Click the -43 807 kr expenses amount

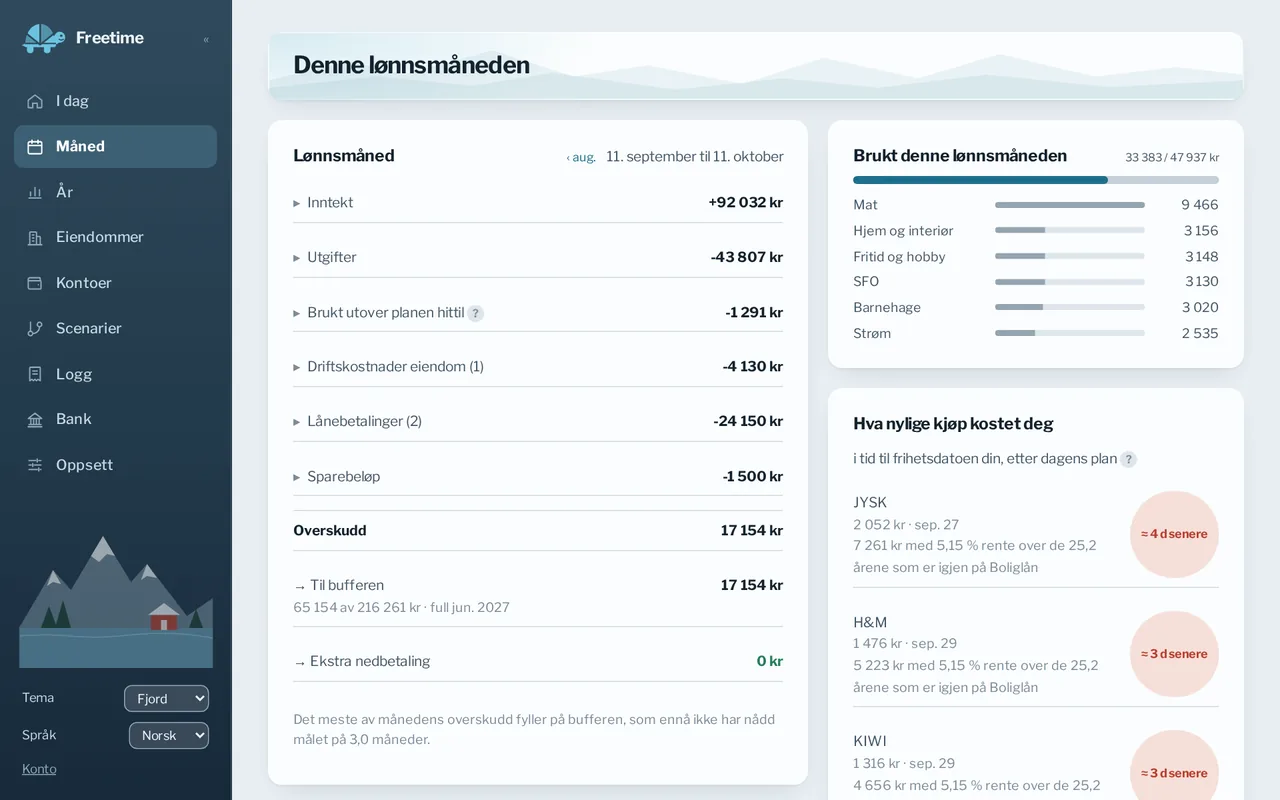point(747,257)
